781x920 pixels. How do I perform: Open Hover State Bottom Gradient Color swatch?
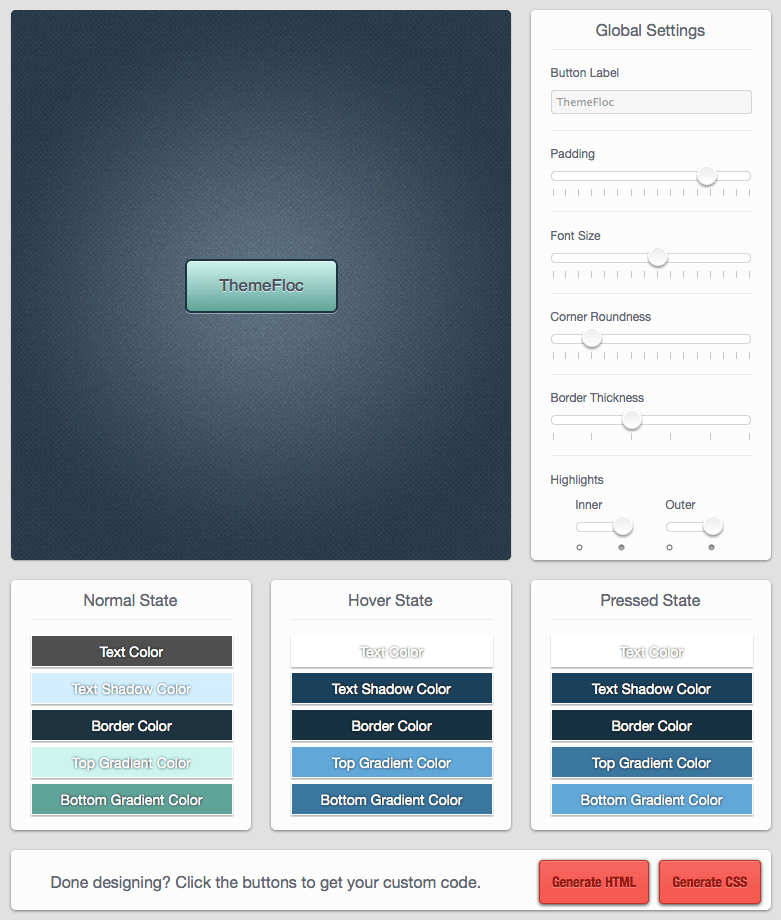click(x=391, y=799)
